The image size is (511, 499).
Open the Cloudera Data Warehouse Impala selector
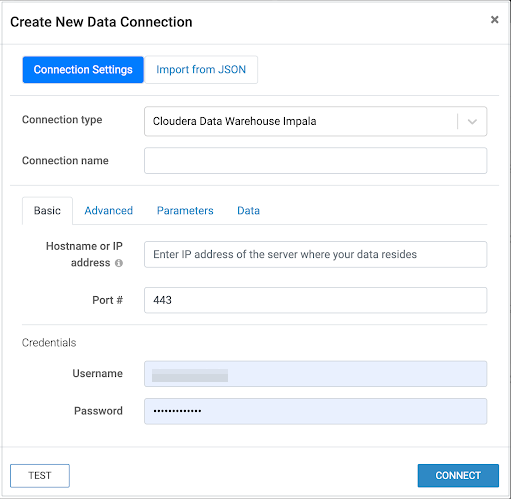[315, 121]
